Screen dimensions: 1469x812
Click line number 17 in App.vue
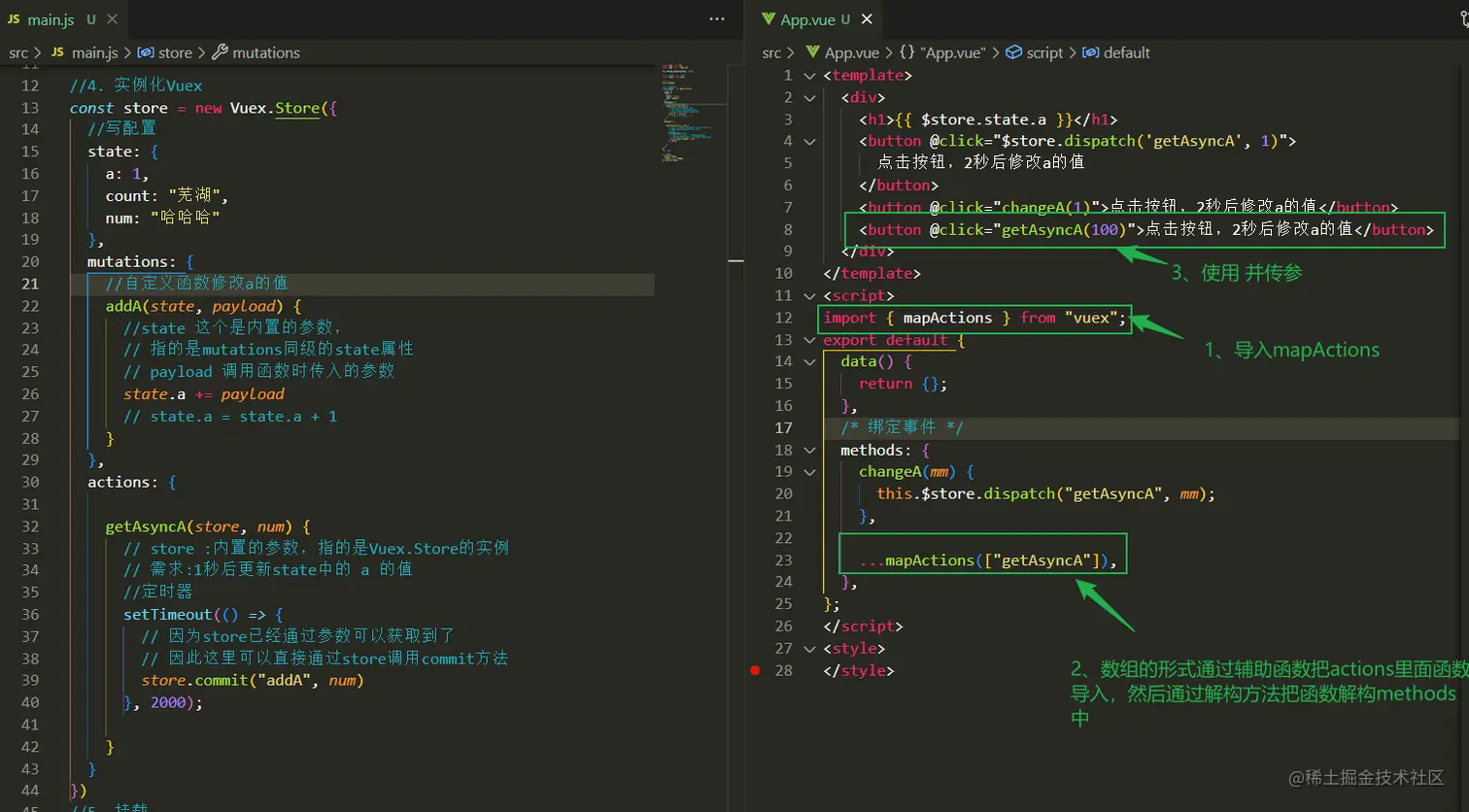[783, 427]
